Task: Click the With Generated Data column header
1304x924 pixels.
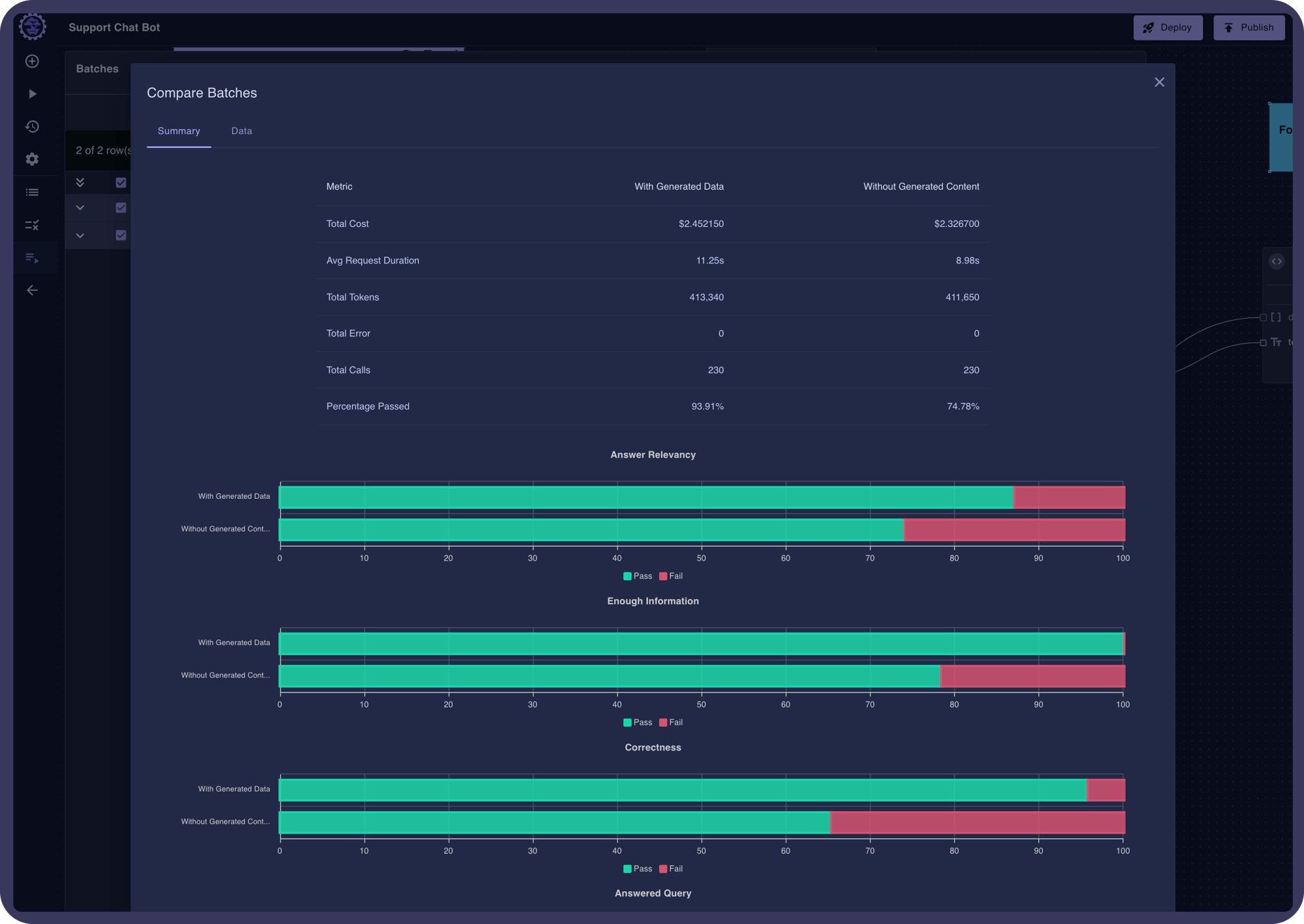Action: click(x=679, y=186)
